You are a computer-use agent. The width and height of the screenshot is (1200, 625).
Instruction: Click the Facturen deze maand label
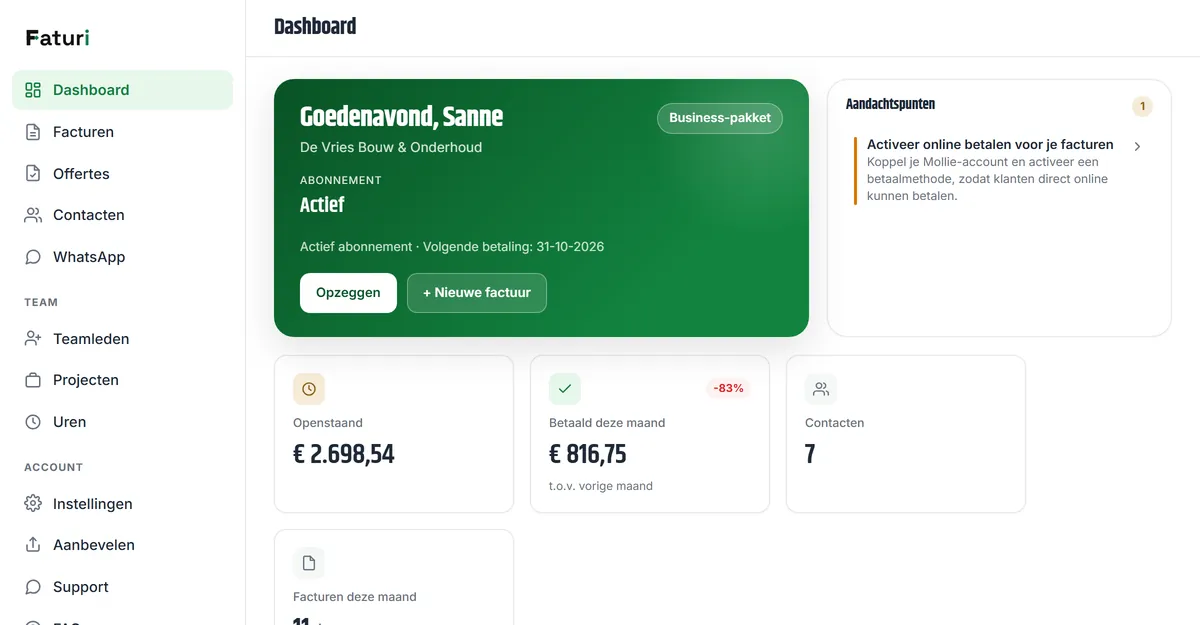tap(355, 597)
